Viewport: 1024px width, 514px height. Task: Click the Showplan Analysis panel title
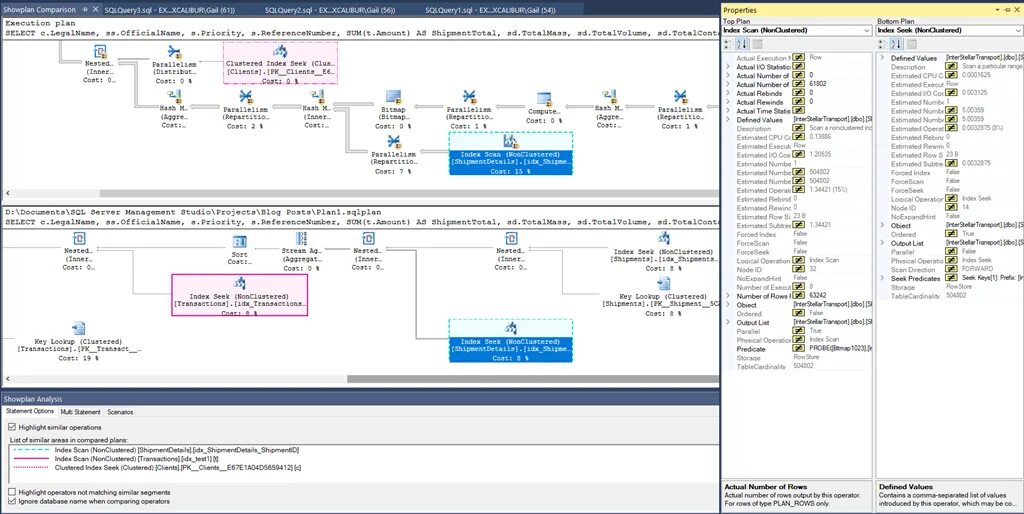pyautogui.click(x=33, y=398)
